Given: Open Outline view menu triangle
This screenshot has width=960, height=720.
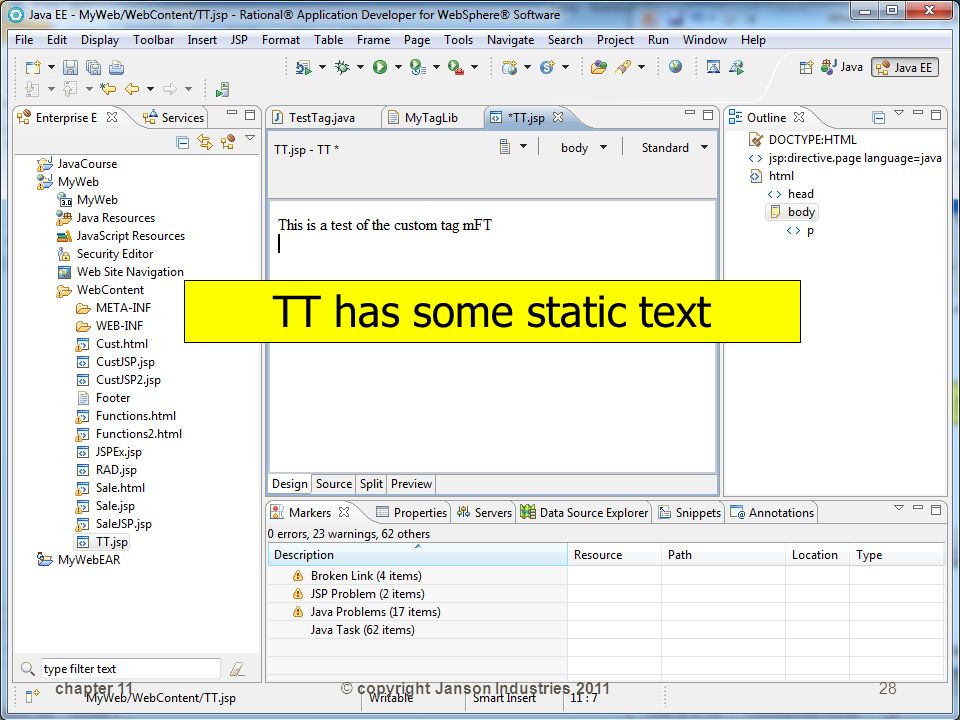Looking at the screenshot, I should pyautogui.click(x=899, y=113).
